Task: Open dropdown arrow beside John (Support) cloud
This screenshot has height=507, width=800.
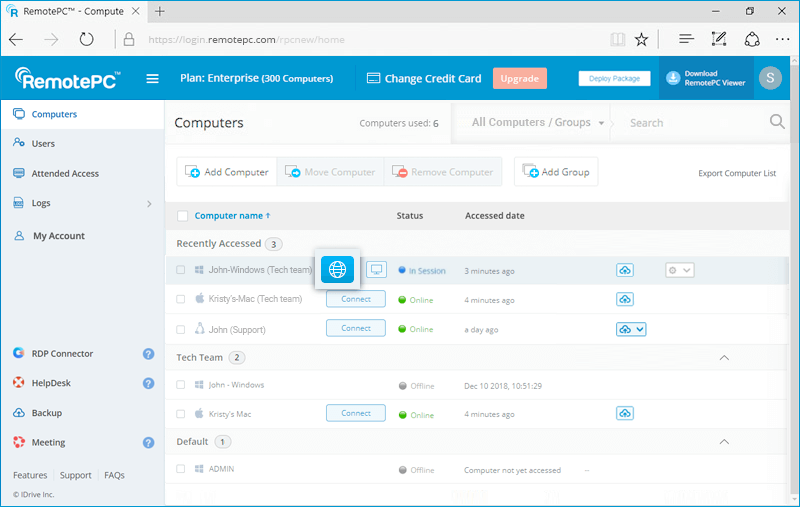Action: 640,329
